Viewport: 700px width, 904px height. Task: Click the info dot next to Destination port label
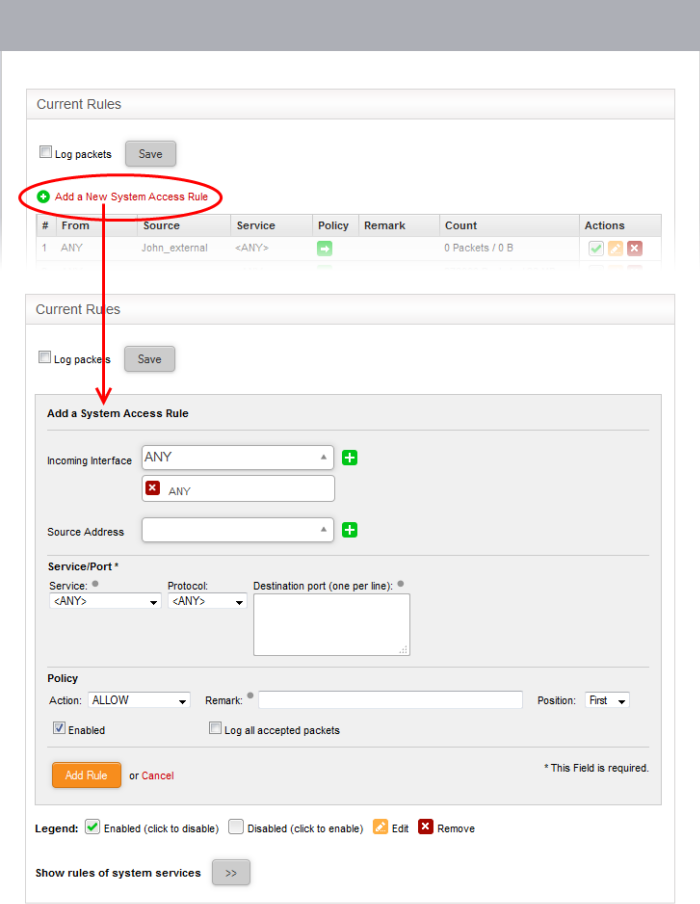click(401, 583)
